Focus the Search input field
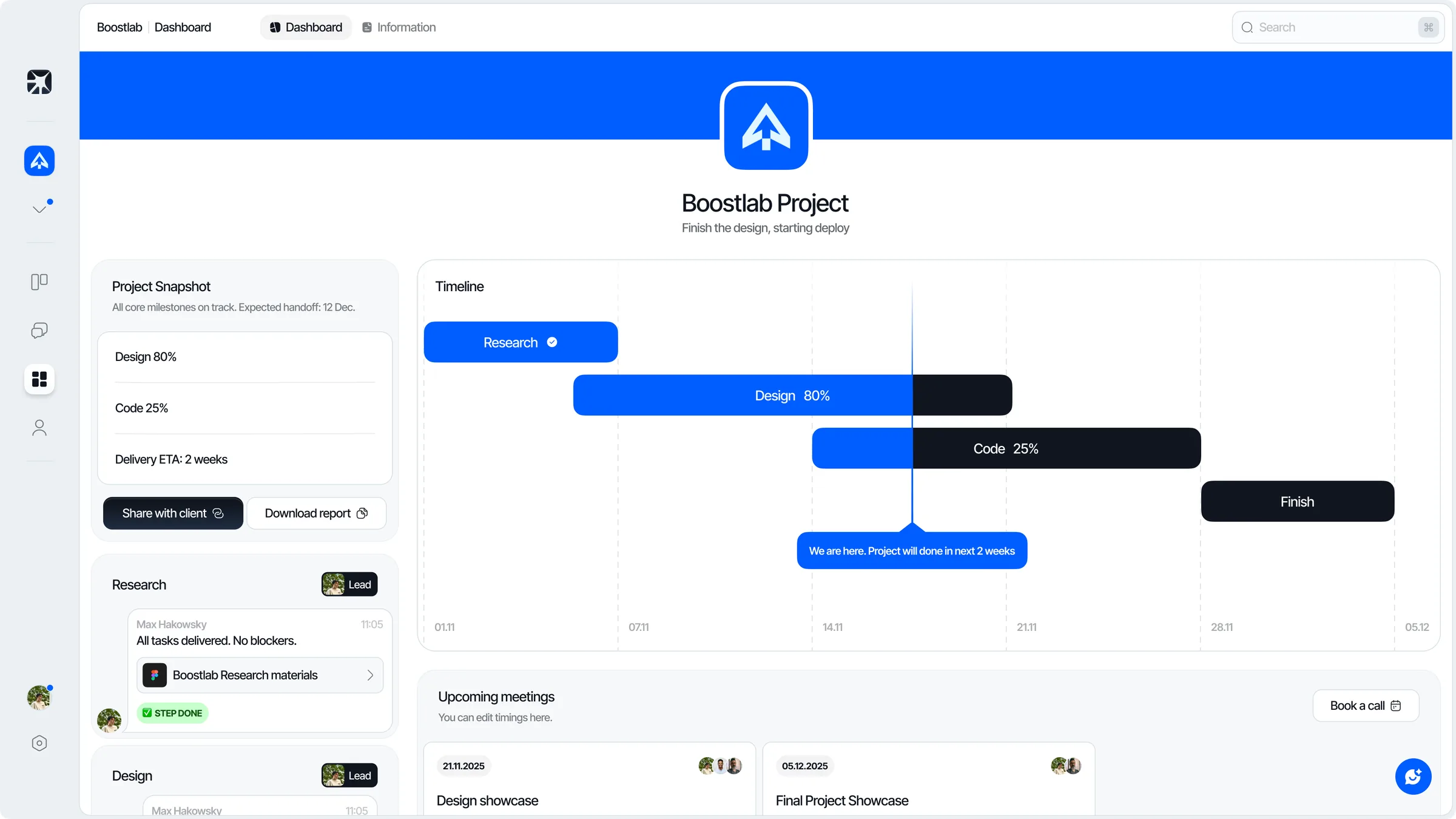This screenshot has height=819, width=1456. (x=1338, y=27)
